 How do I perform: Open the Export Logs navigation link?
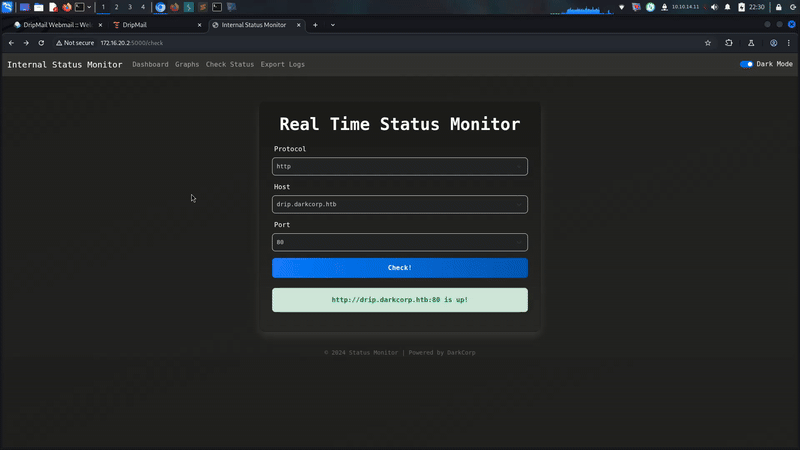point(282,64)
